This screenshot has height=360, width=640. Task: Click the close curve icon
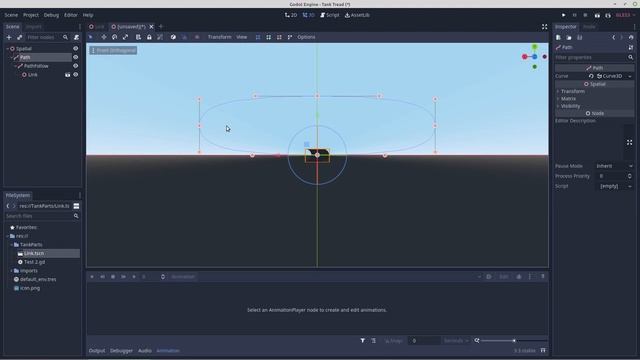(x=290, y=37)
